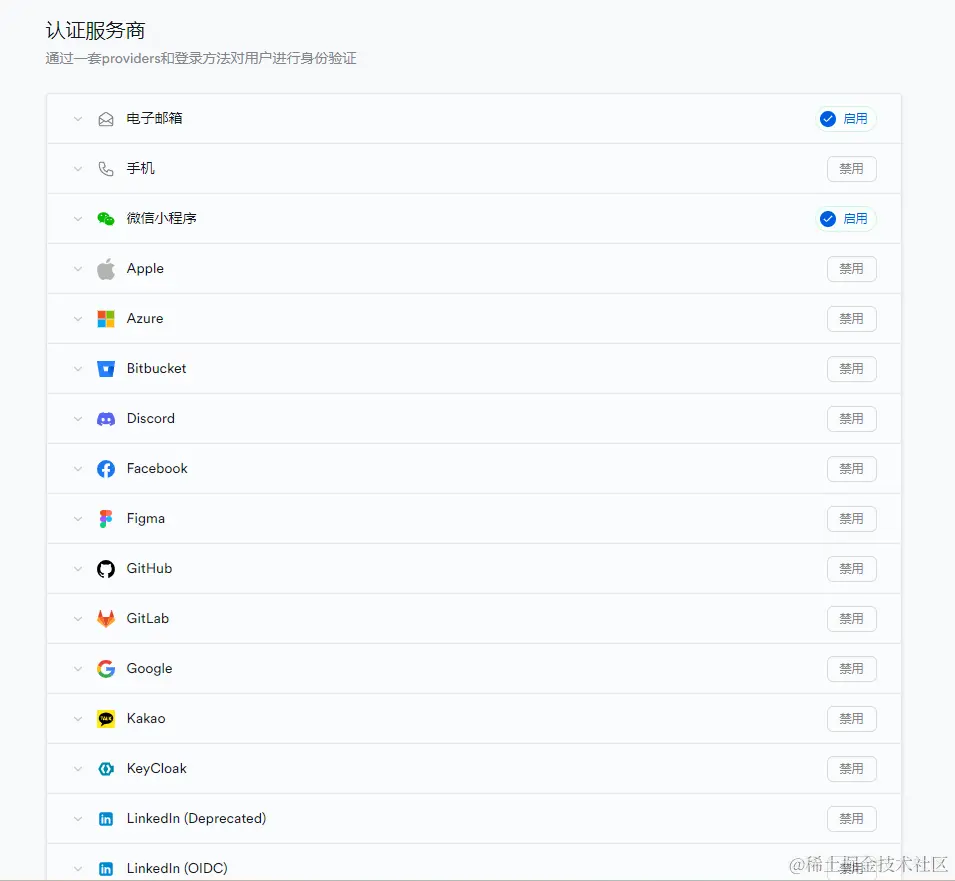This screenshot has width=955, height=881.
Task: Expand the KeyCloak provider chevron
Action: pos(78,768)
